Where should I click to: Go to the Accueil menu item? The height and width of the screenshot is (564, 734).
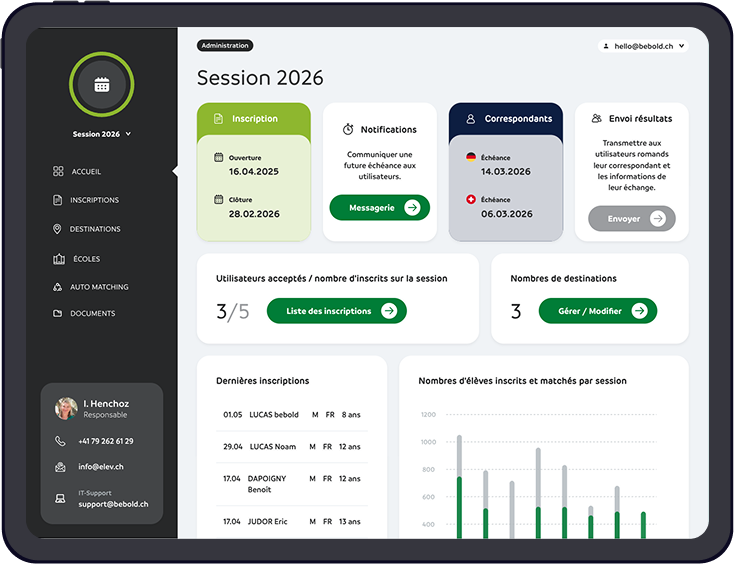click(x=85, y=172)
